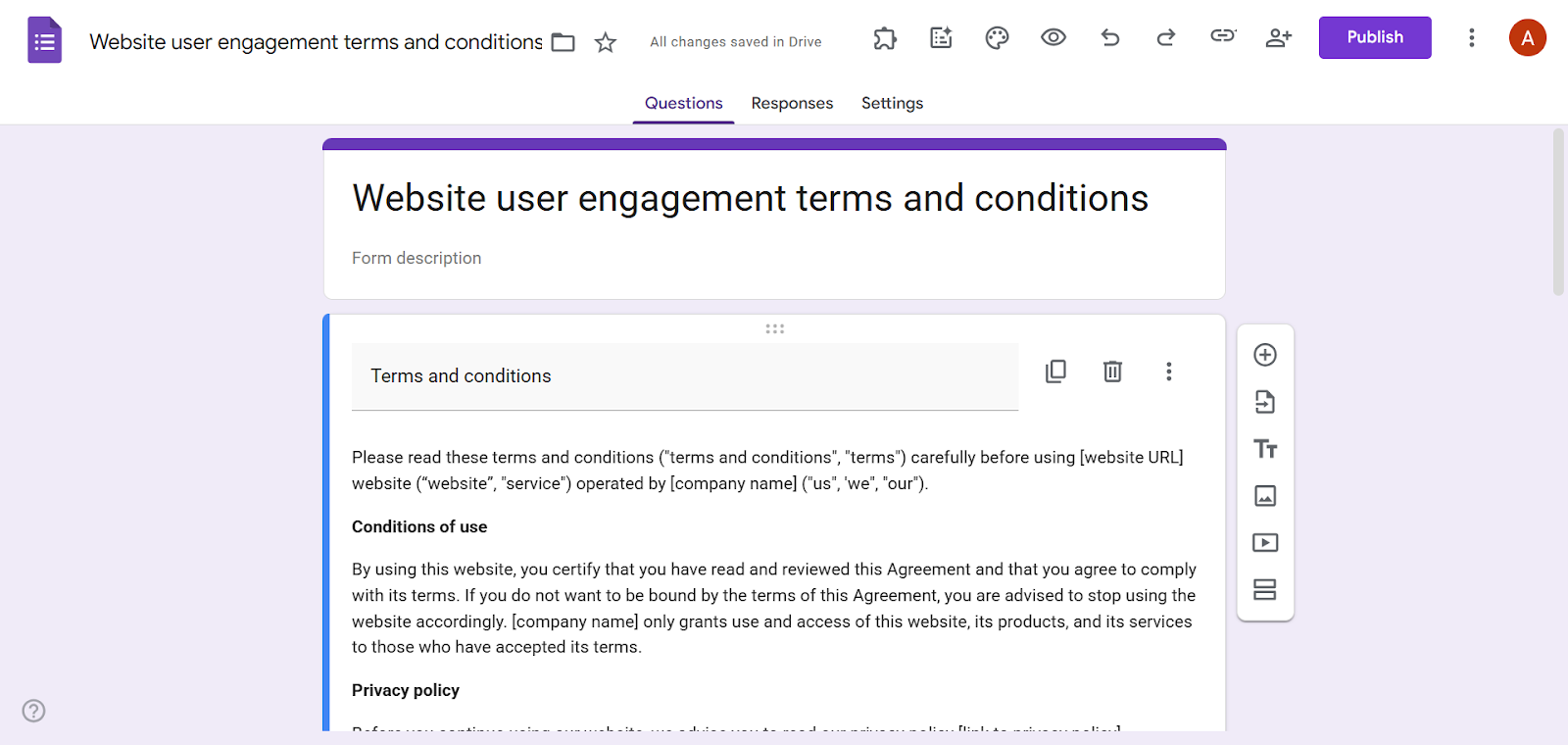Preview the form with the eye icon
Viewport: 1568px width, 745px height.
click(x=1053, y=37)
